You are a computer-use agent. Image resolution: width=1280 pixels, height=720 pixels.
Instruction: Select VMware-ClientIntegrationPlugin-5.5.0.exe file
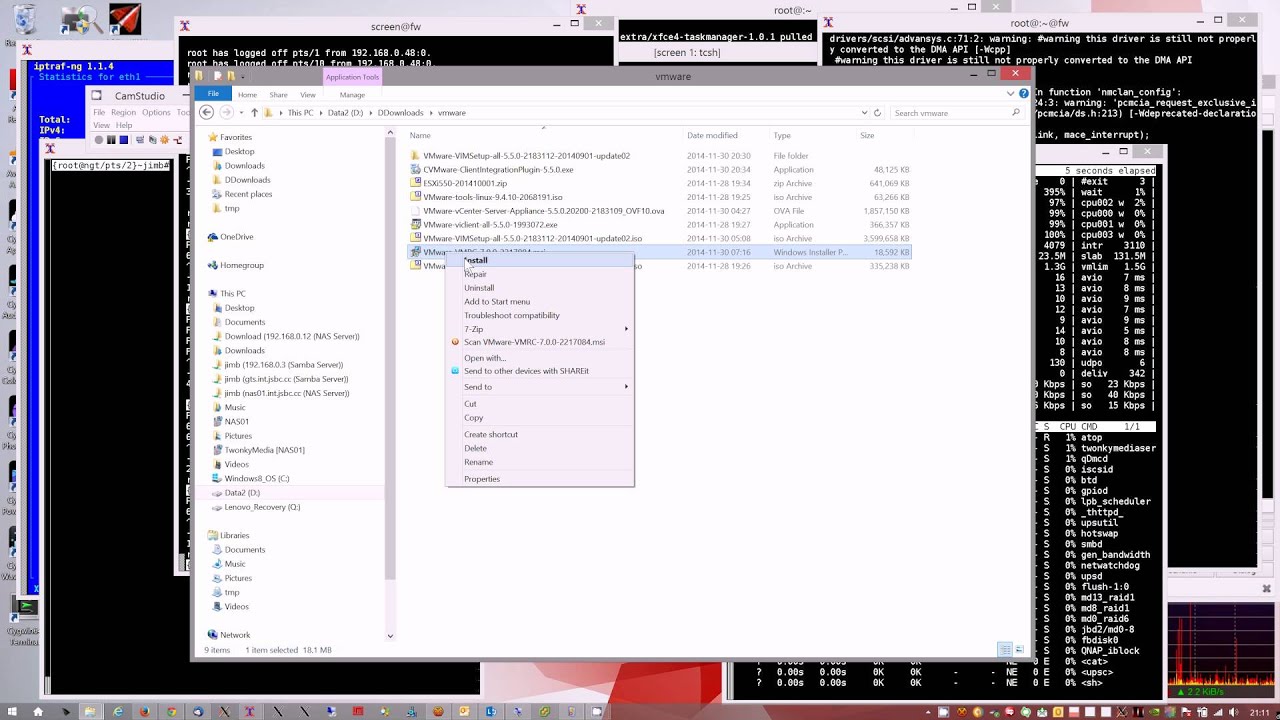click(498, 170)
